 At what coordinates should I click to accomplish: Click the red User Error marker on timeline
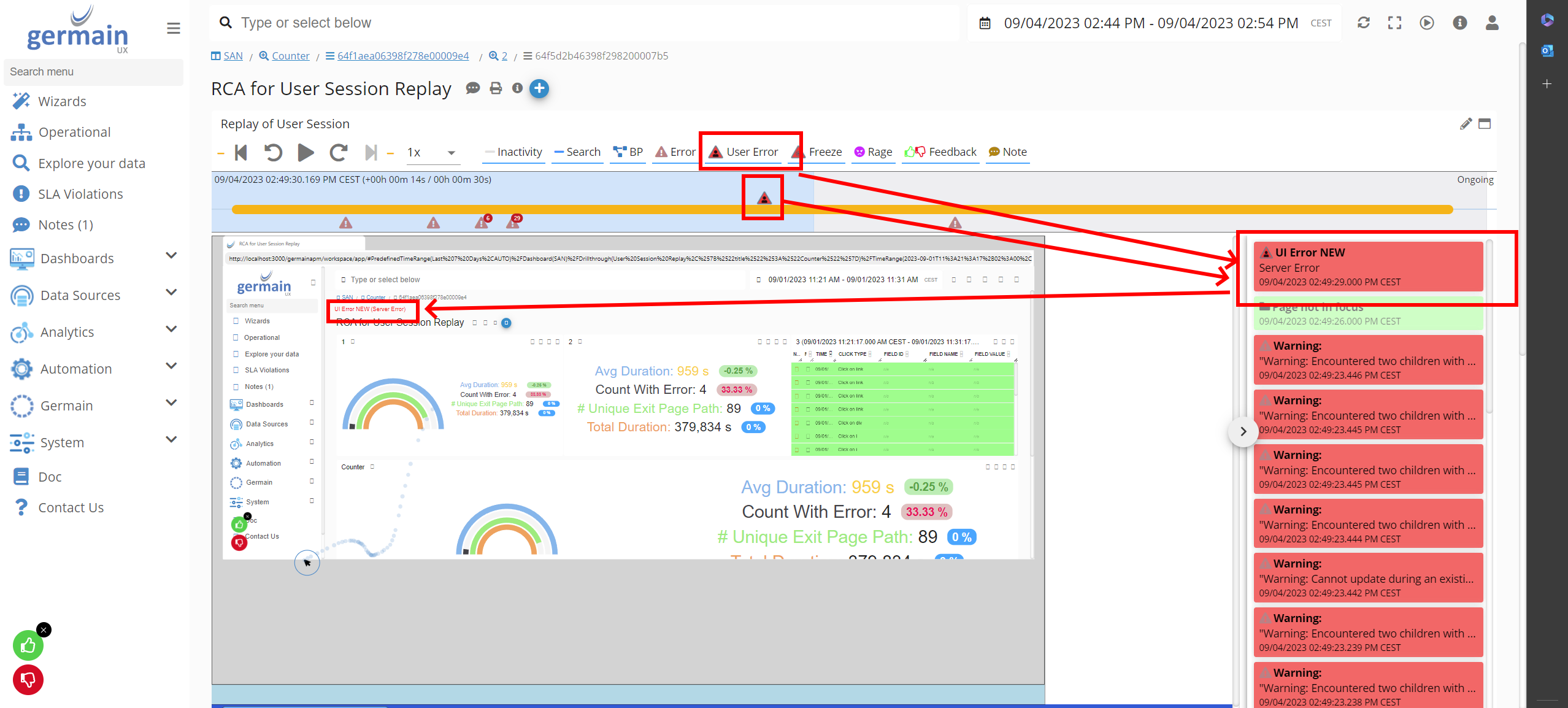pos(764,198)
